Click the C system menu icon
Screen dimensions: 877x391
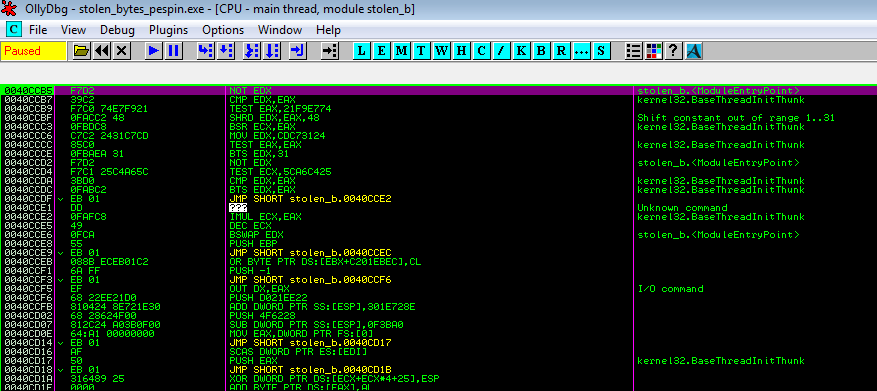coord(13,30)
